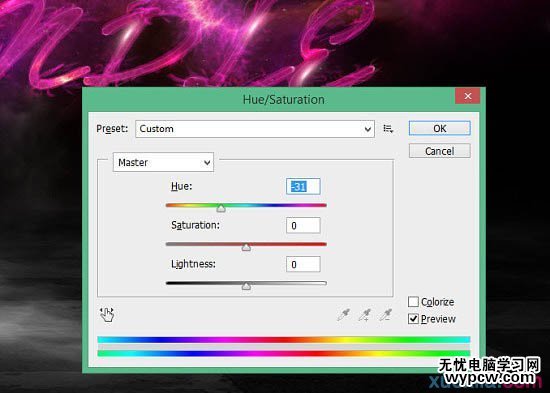The width and height of the screenshot is (550, 393).
Task: Click the lower color spectrum bar
Action: click(283, 353)
